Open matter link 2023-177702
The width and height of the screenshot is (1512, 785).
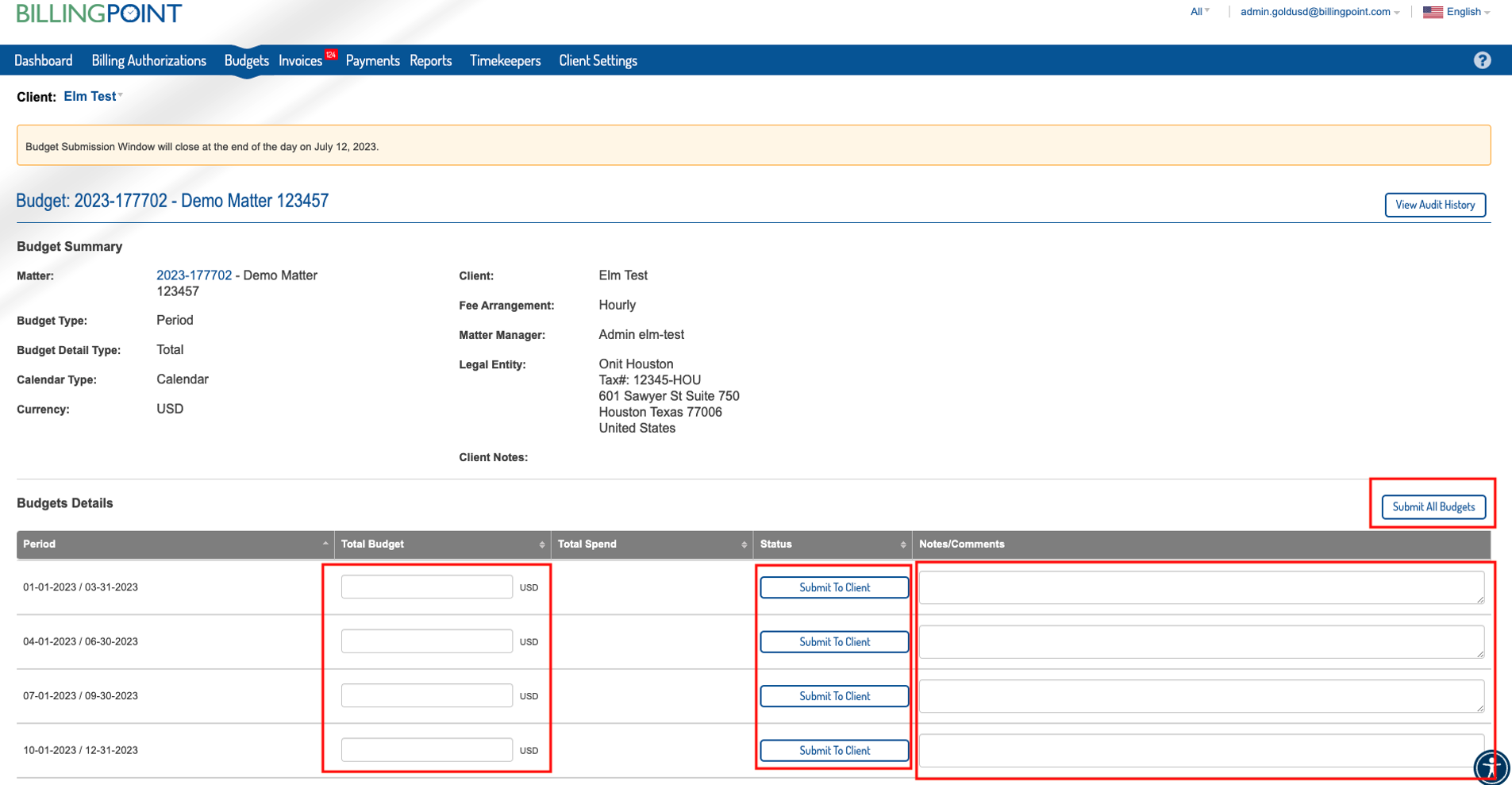pyautogui.click(x=194, y=275)
